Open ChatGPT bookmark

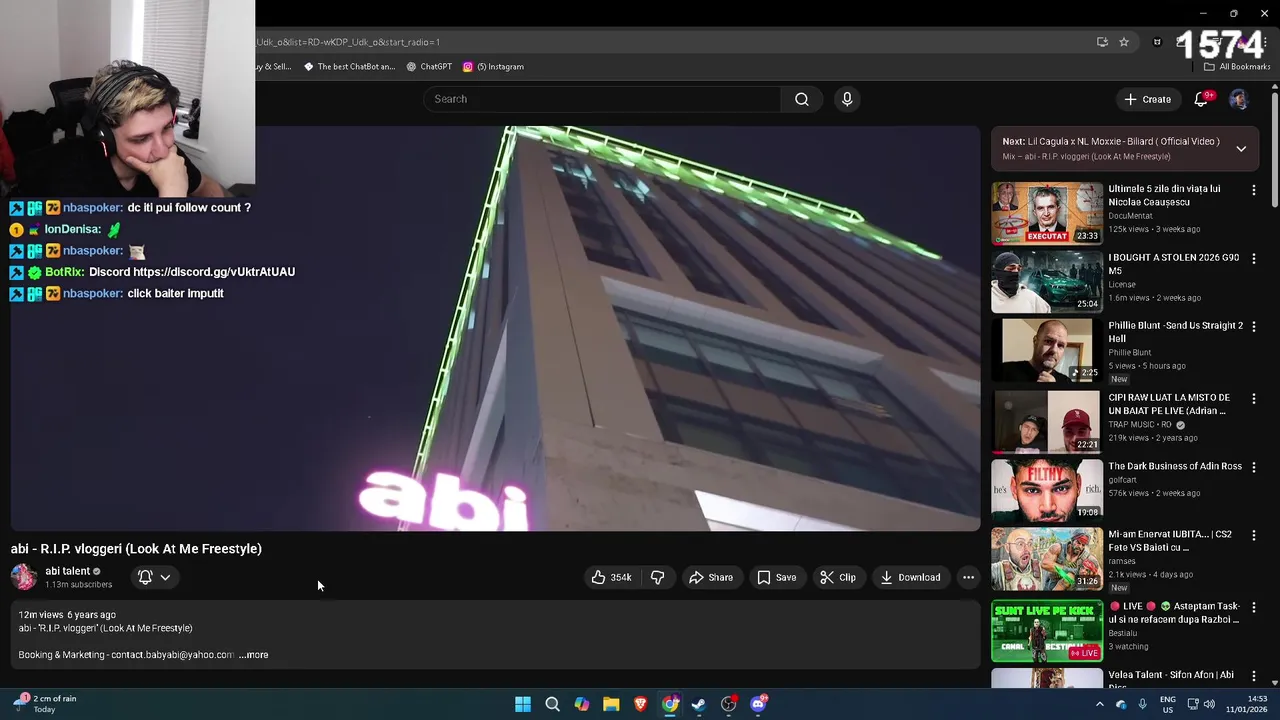tap(429, 67)
